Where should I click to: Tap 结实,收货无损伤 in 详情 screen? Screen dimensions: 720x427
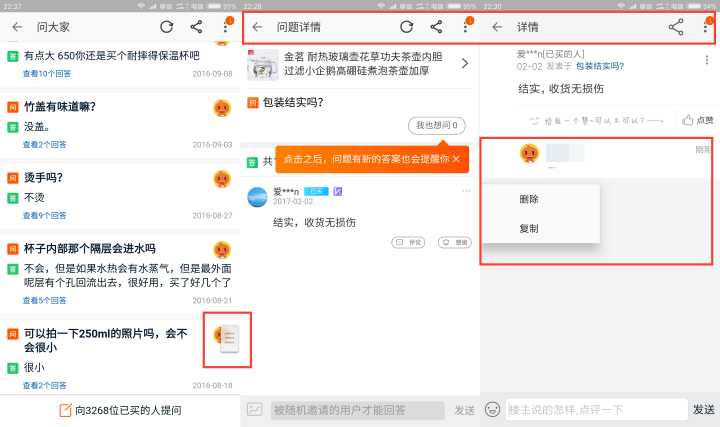[561, 88]
